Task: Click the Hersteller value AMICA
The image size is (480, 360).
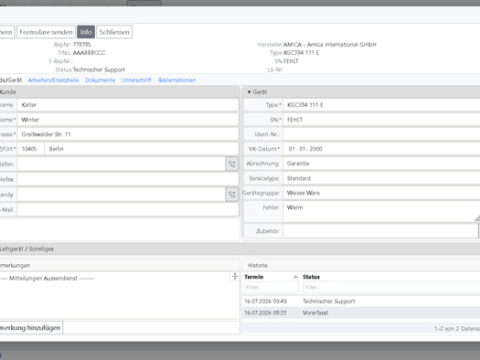Action: (x=330, y=44)
